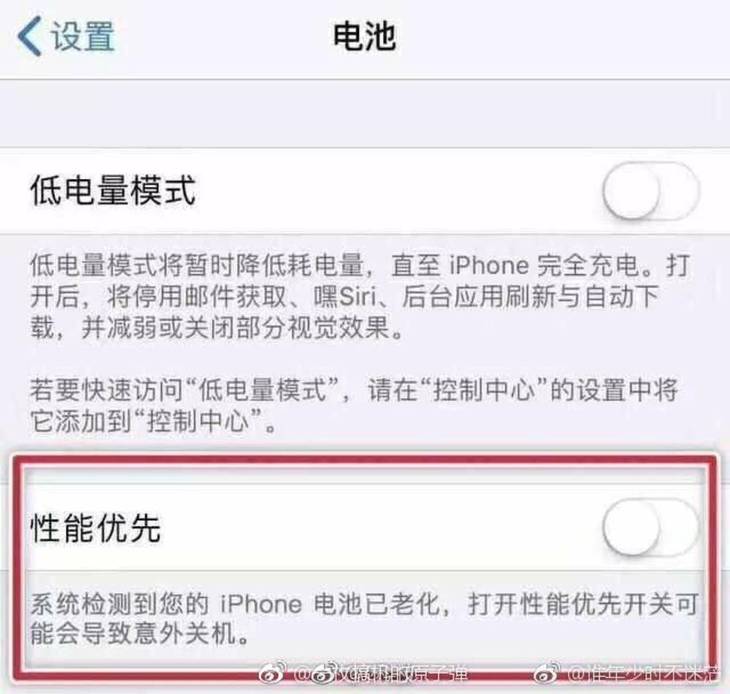Screen dimensions: 730x694
Task: Click the 嘿Siri text in description
Action: tap(345, 296)
